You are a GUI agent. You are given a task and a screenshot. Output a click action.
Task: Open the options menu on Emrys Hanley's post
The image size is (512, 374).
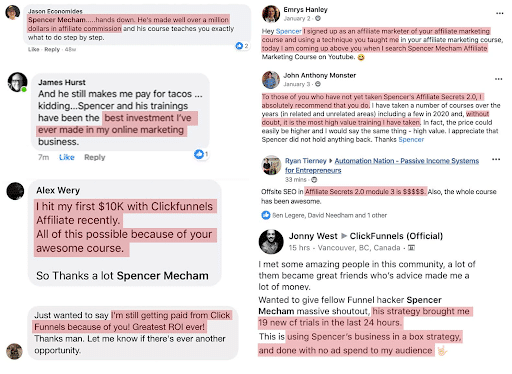click(x=499, y=13)
